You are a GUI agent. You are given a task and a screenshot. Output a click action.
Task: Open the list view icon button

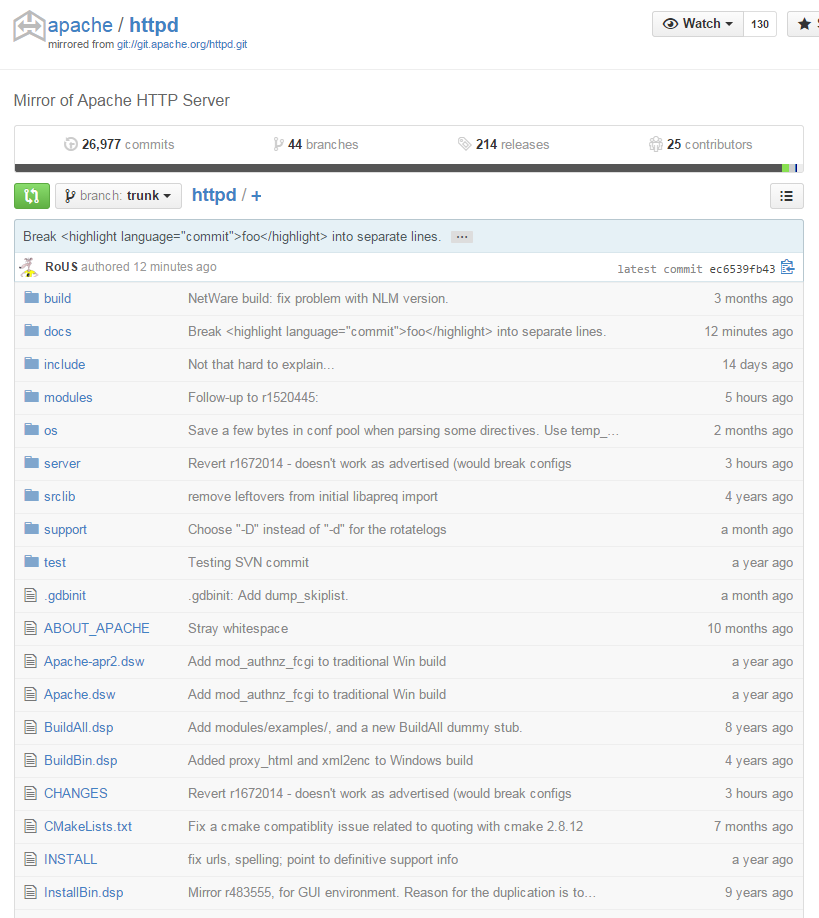click(786, 196)
